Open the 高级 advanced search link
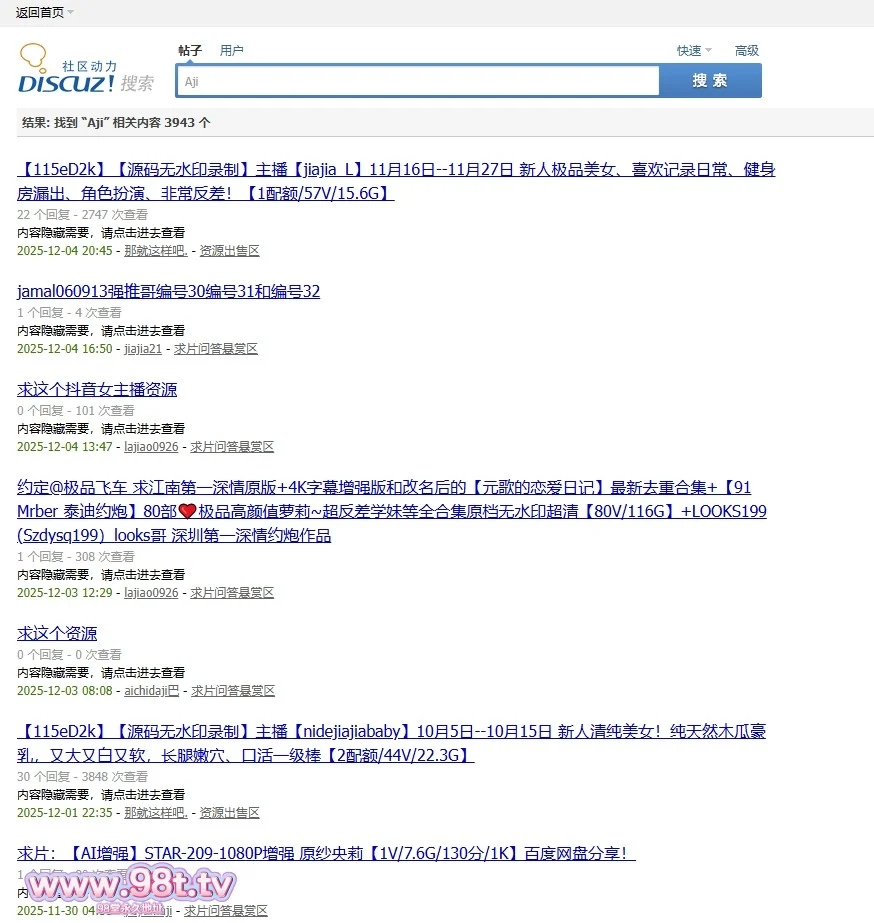This screenshot has width=874, height=923. pos(746,50)
